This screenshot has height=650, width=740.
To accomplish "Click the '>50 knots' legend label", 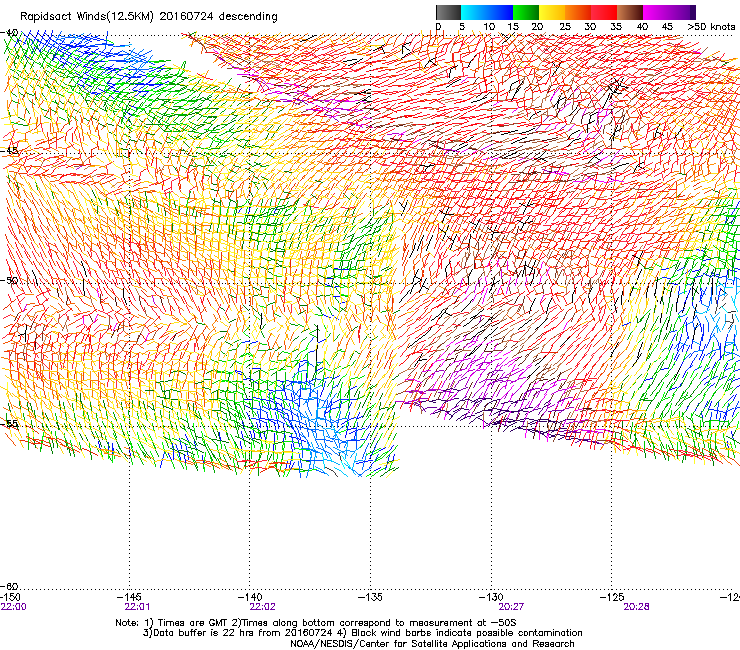I will click(x=711, y=26).
